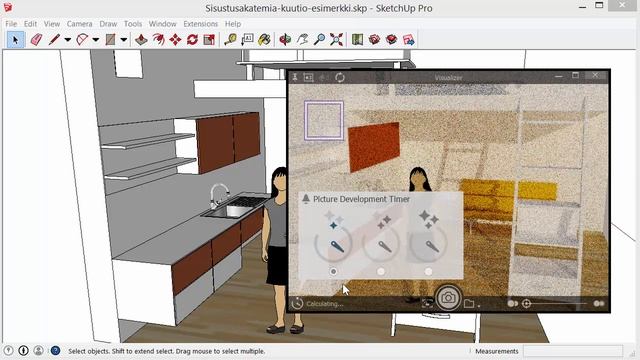Open arrow dropdown beside Line tool

pyautogui.click(x=67, y=40)
